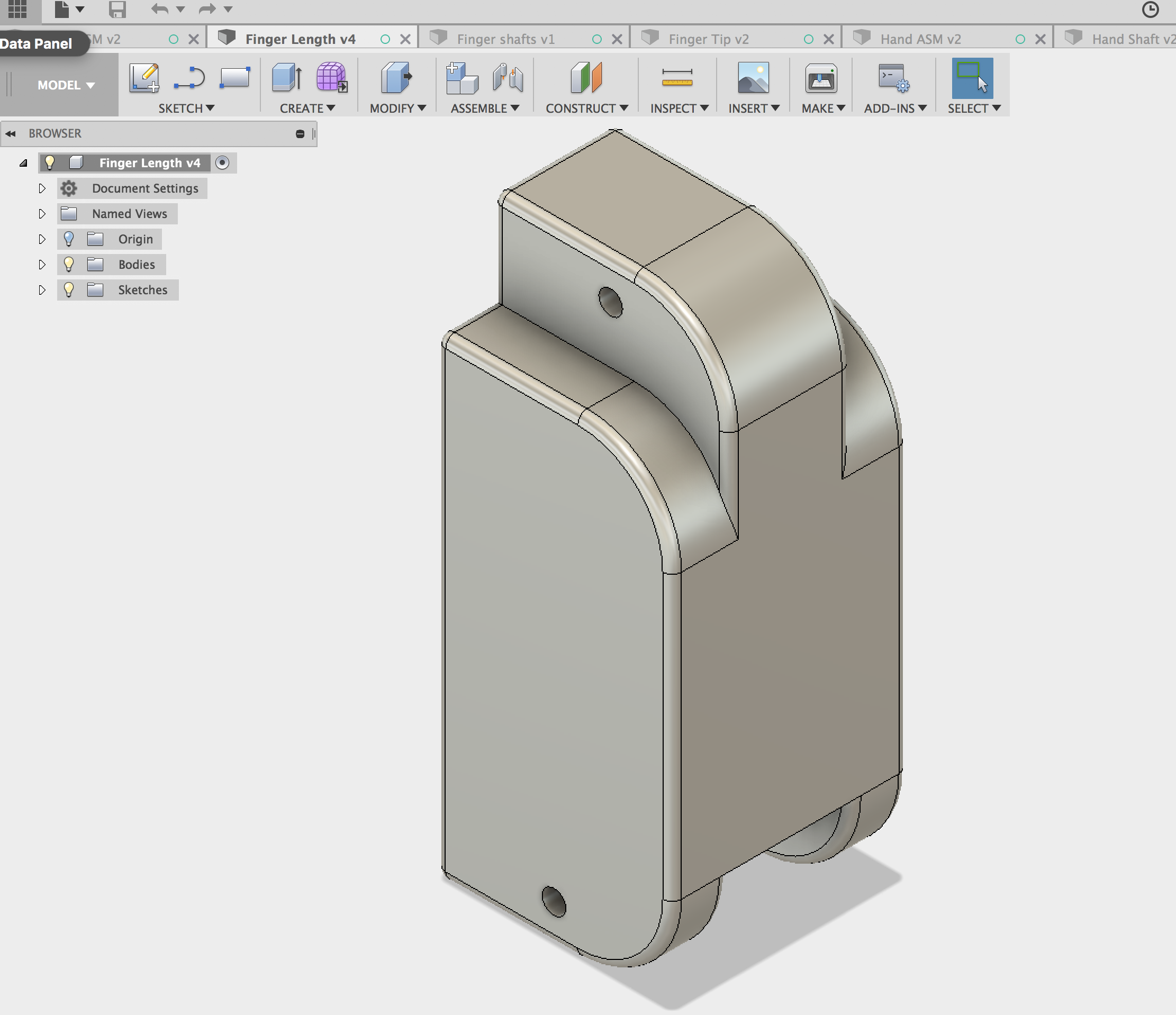Close the Finger Length v4 tab
The height and width of the screenshot is (1015, 1176).
[405, 39]
